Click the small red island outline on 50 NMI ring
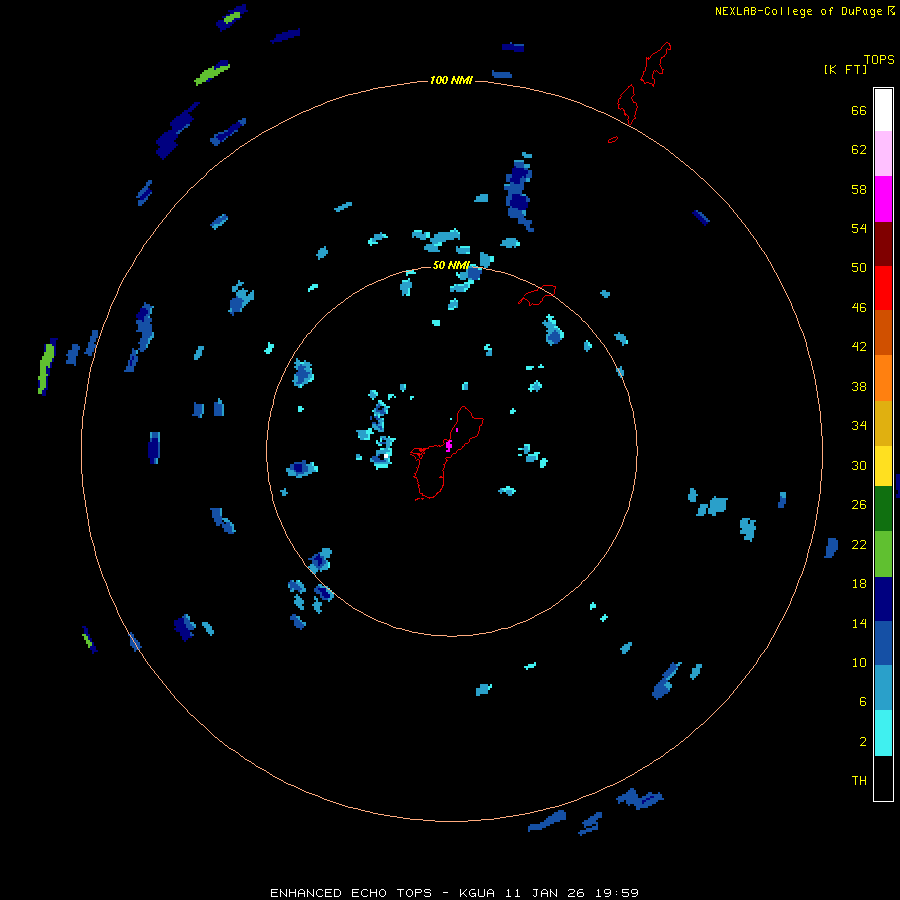 (537, 295)
